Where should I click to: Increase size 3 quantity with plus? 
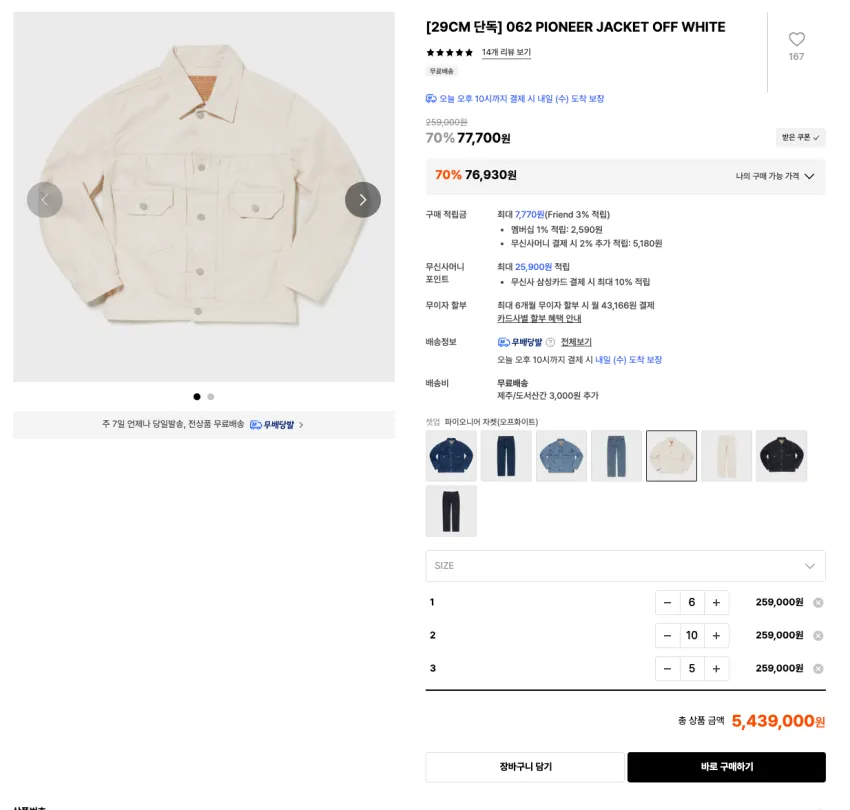click(x=716, y=668)
